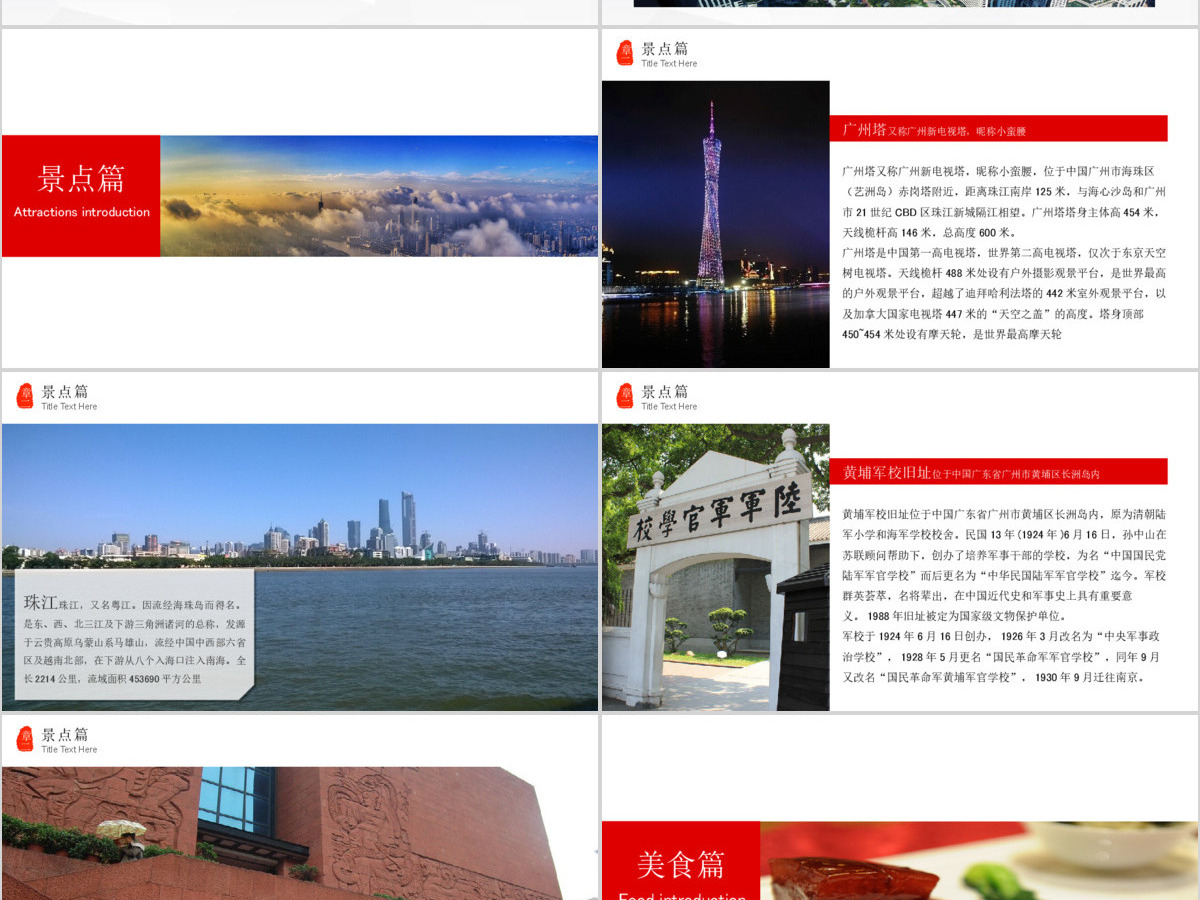Click the red seal icon on the 广州塔 slide
The image size is (1200, 900).
coord(625,53)
